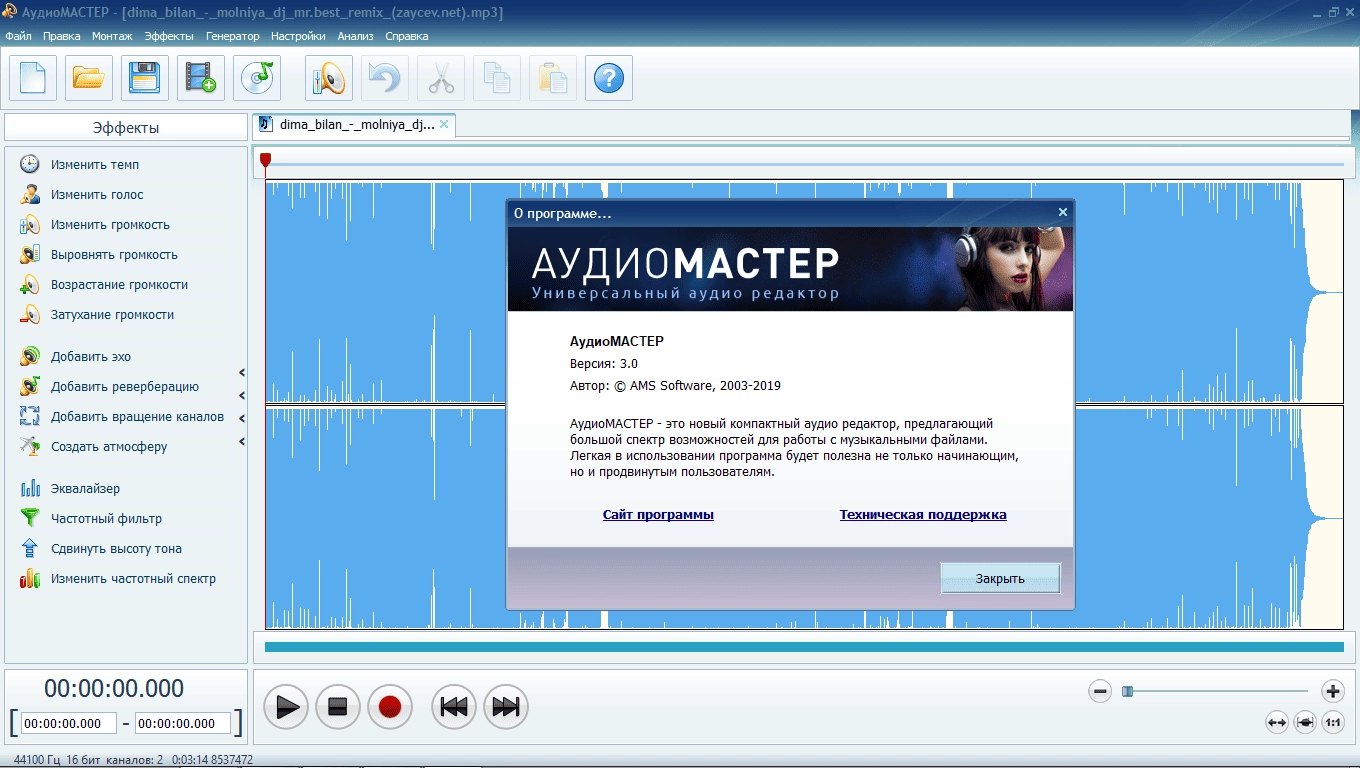This screenshot has height=768, width=1360.
Task: Open the Справка menu
Action: coord(406,36)
